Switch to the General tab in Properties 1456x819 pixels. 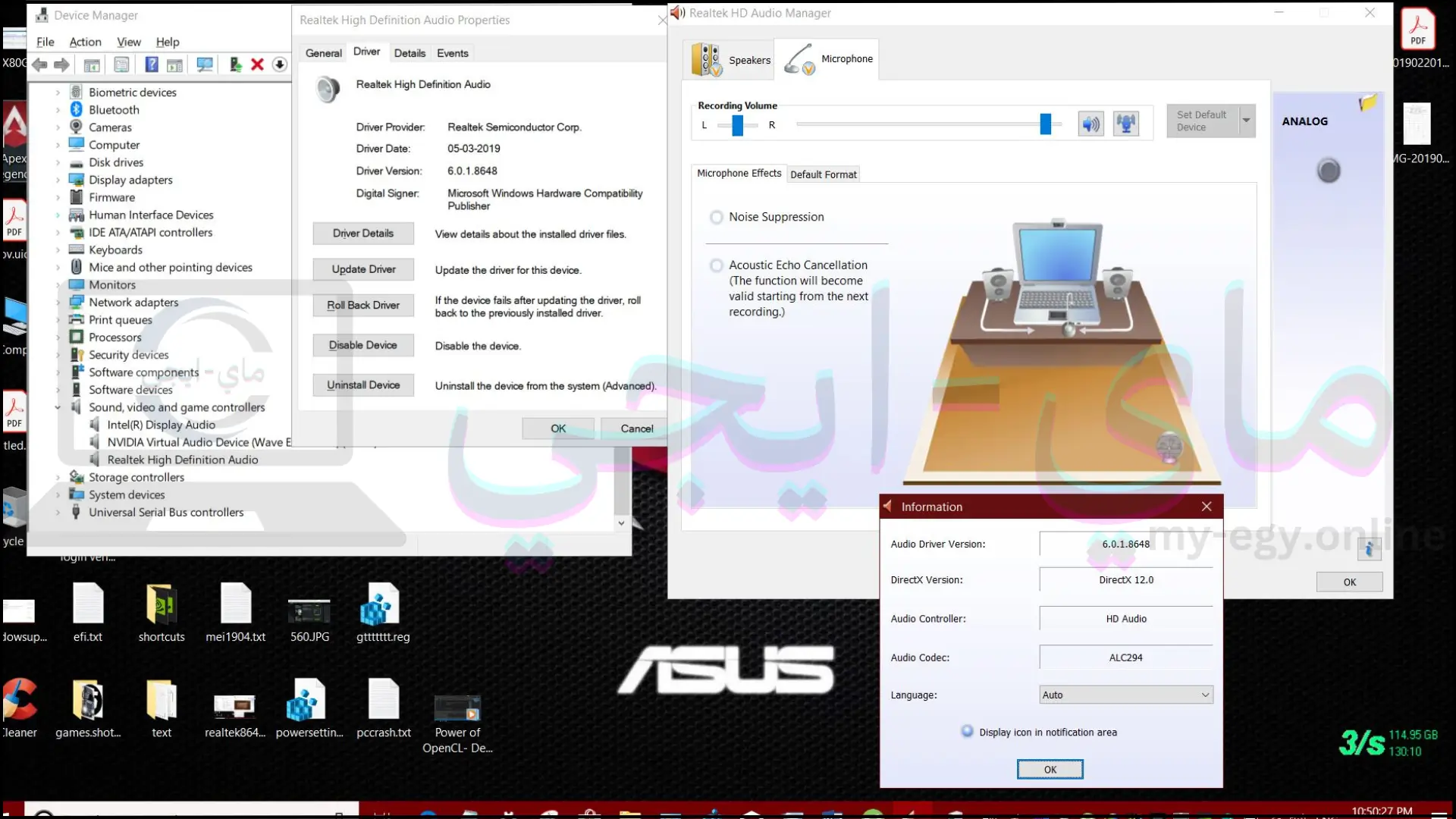pyautogui.click(x=324, y=53)
